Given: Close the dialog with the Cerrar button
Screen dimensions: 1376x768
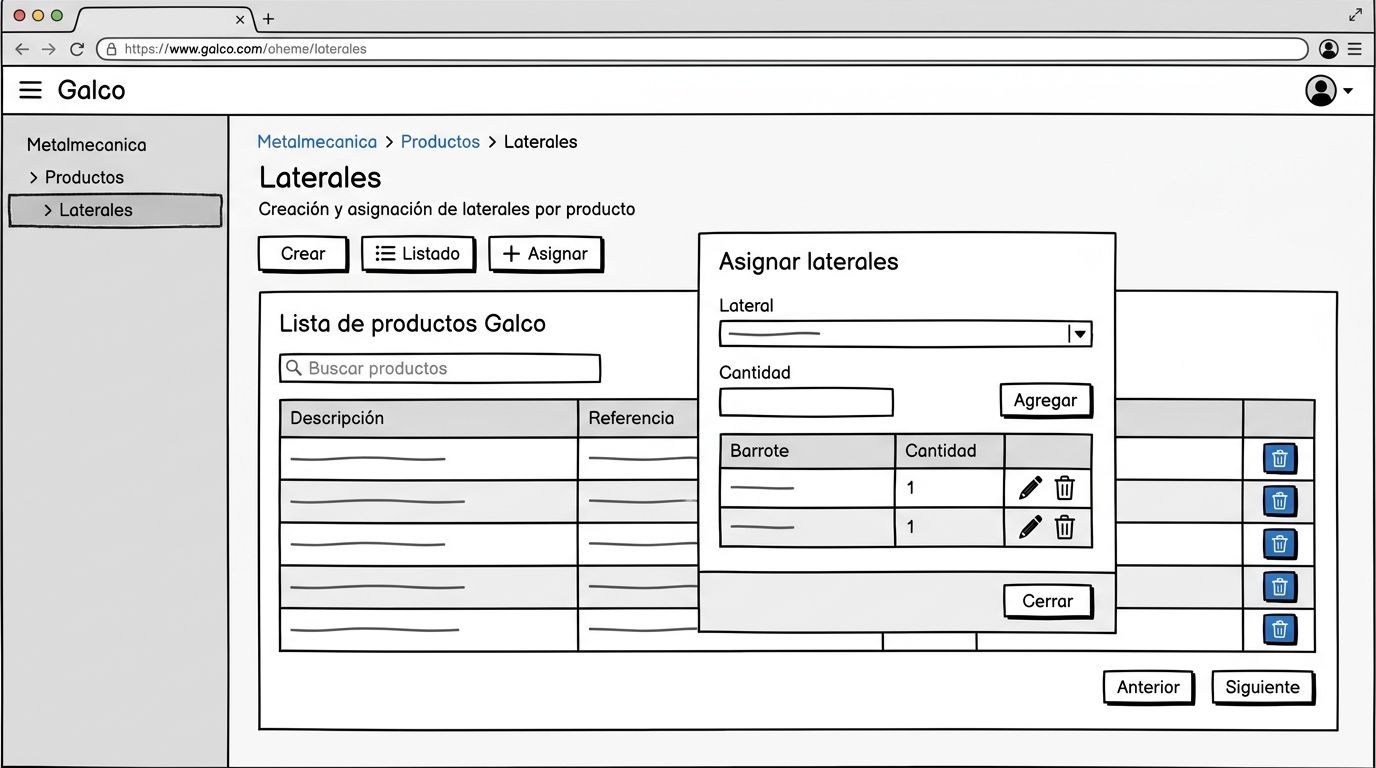Looking at the screenshot, I should pos(1047,601).
